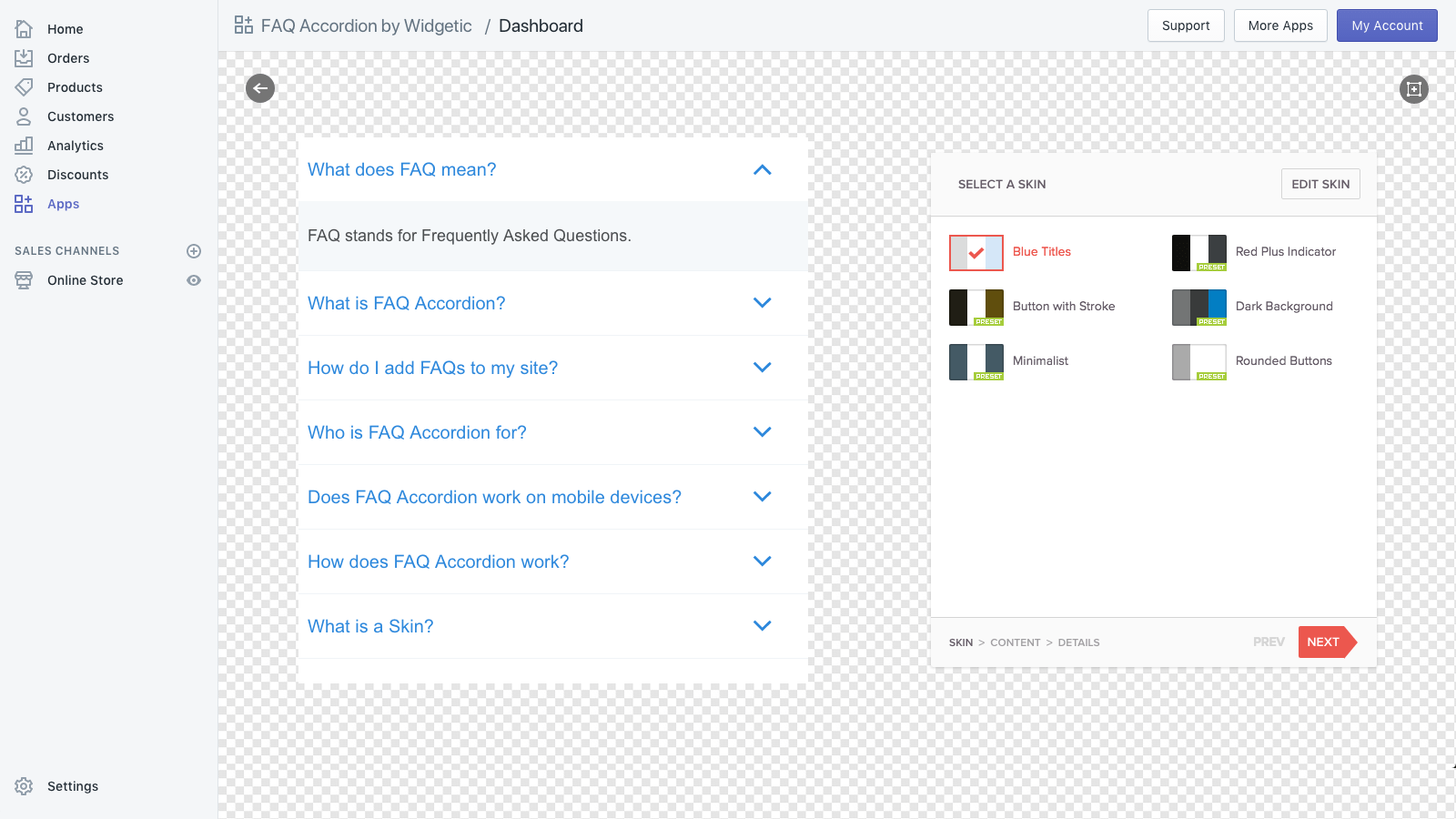Go back using the round arrow button
The image size is (1456, 819).
pos(260,88)
